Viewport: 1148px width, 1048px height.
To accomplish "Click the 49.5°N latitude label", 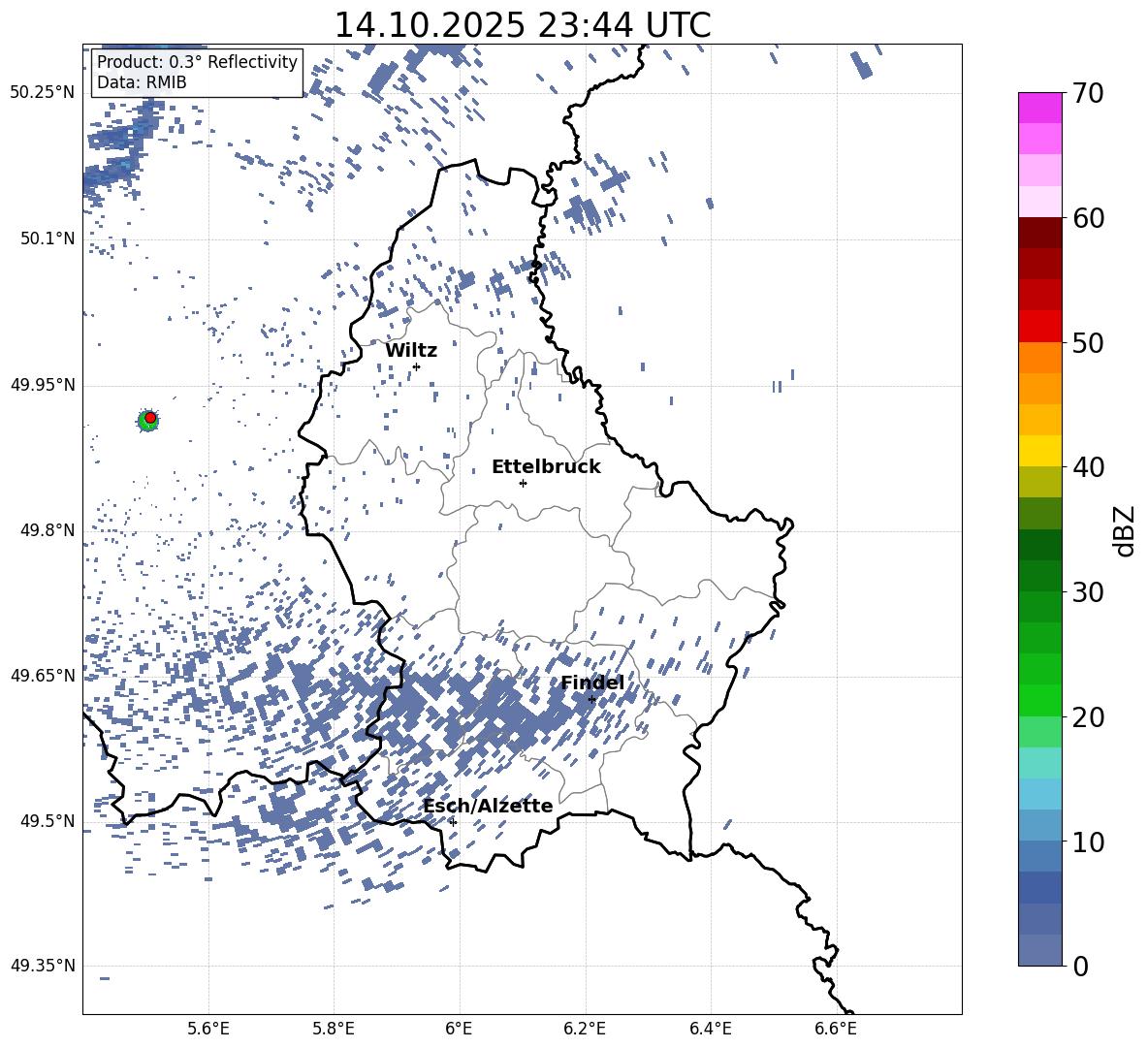I will (48, 821).
